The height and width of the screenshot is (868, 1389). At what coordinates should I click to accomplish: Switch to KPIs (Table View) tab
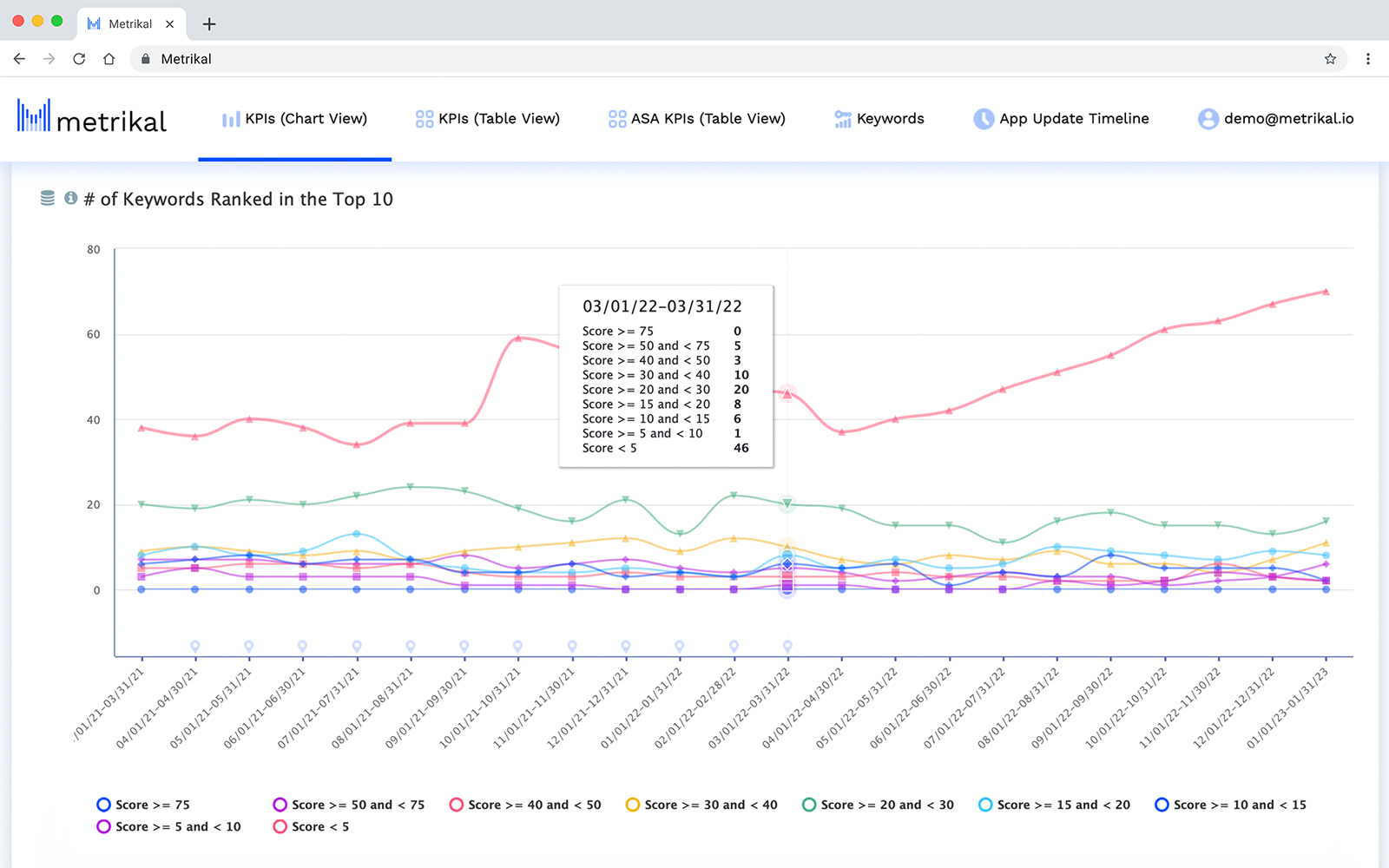click(x=488, y=119)
